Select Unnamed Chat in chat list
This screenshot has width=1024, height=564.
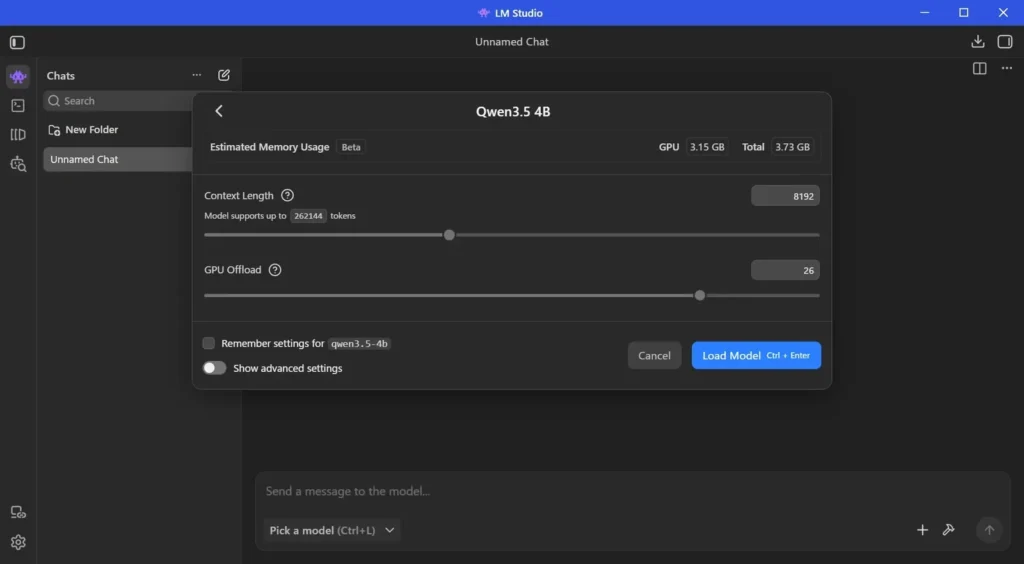point(119,159)
